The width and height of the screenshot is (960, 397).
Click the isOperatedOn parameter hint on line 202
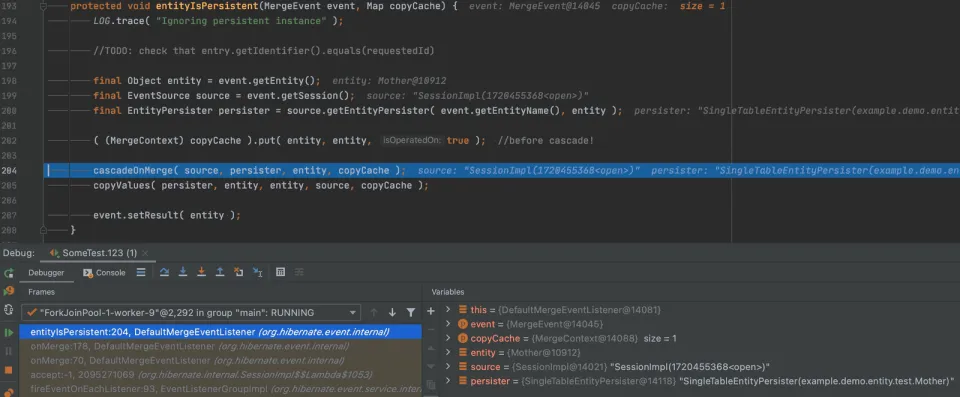click(x=413, y=140)
